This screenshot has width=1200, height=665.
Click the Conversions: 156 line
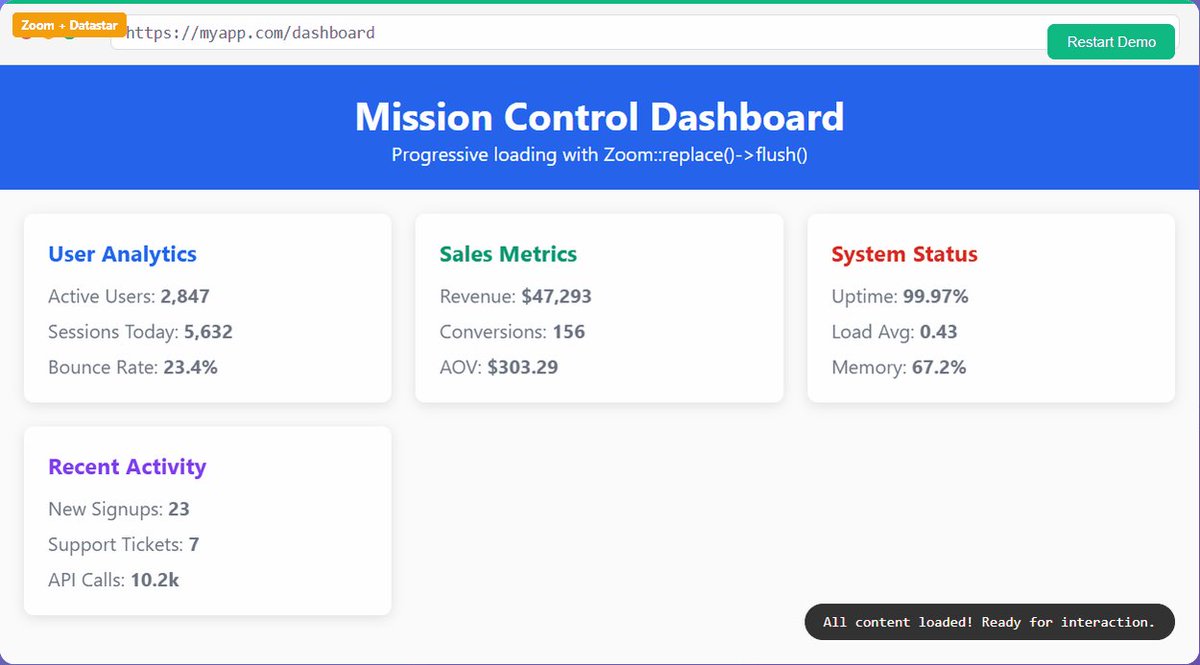(x=512, y=332)
